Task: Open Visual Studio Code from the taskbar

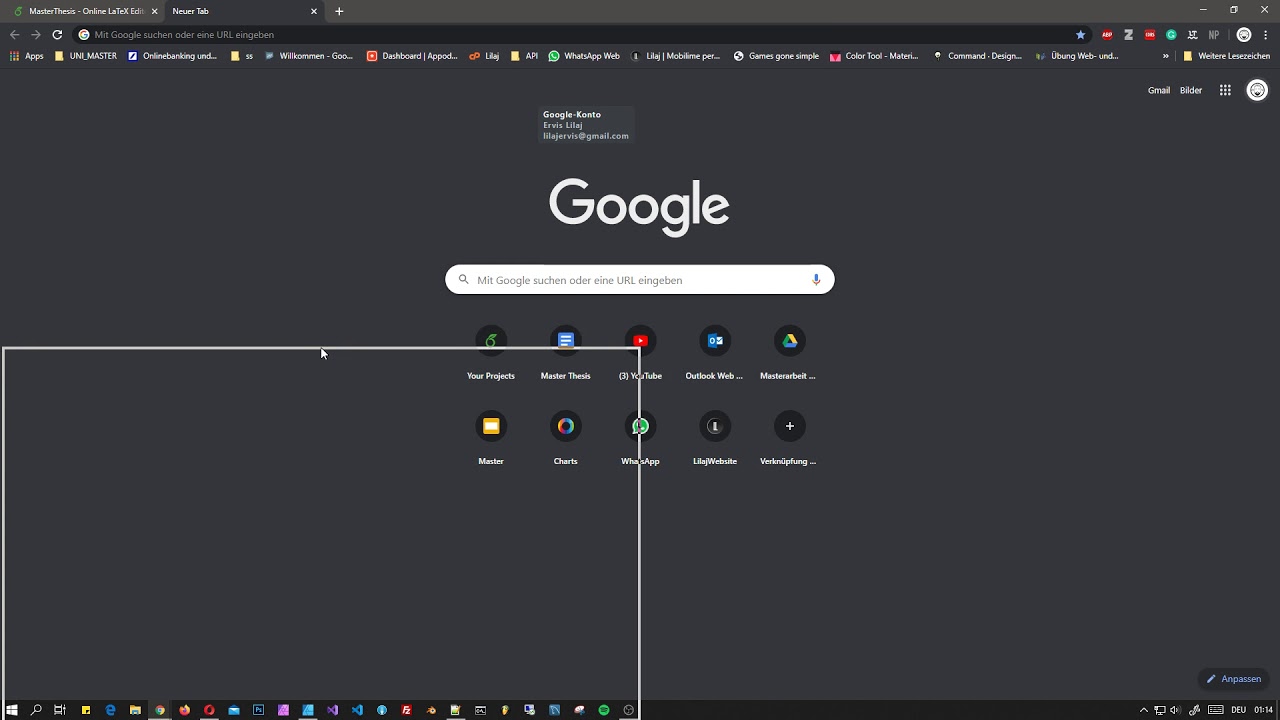Action: [357, 710]
